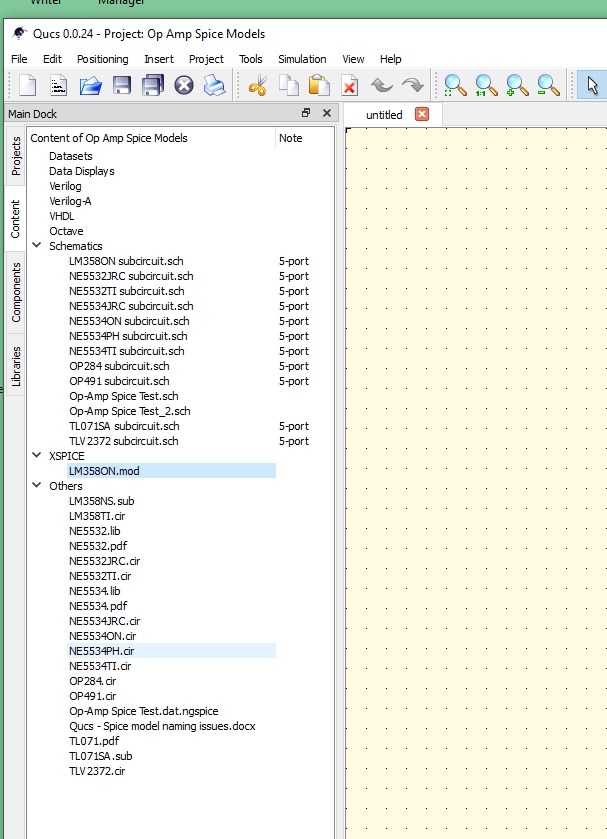Select the Datasets tree item
The width and height of the screenshot is (607, 839).
71,156
